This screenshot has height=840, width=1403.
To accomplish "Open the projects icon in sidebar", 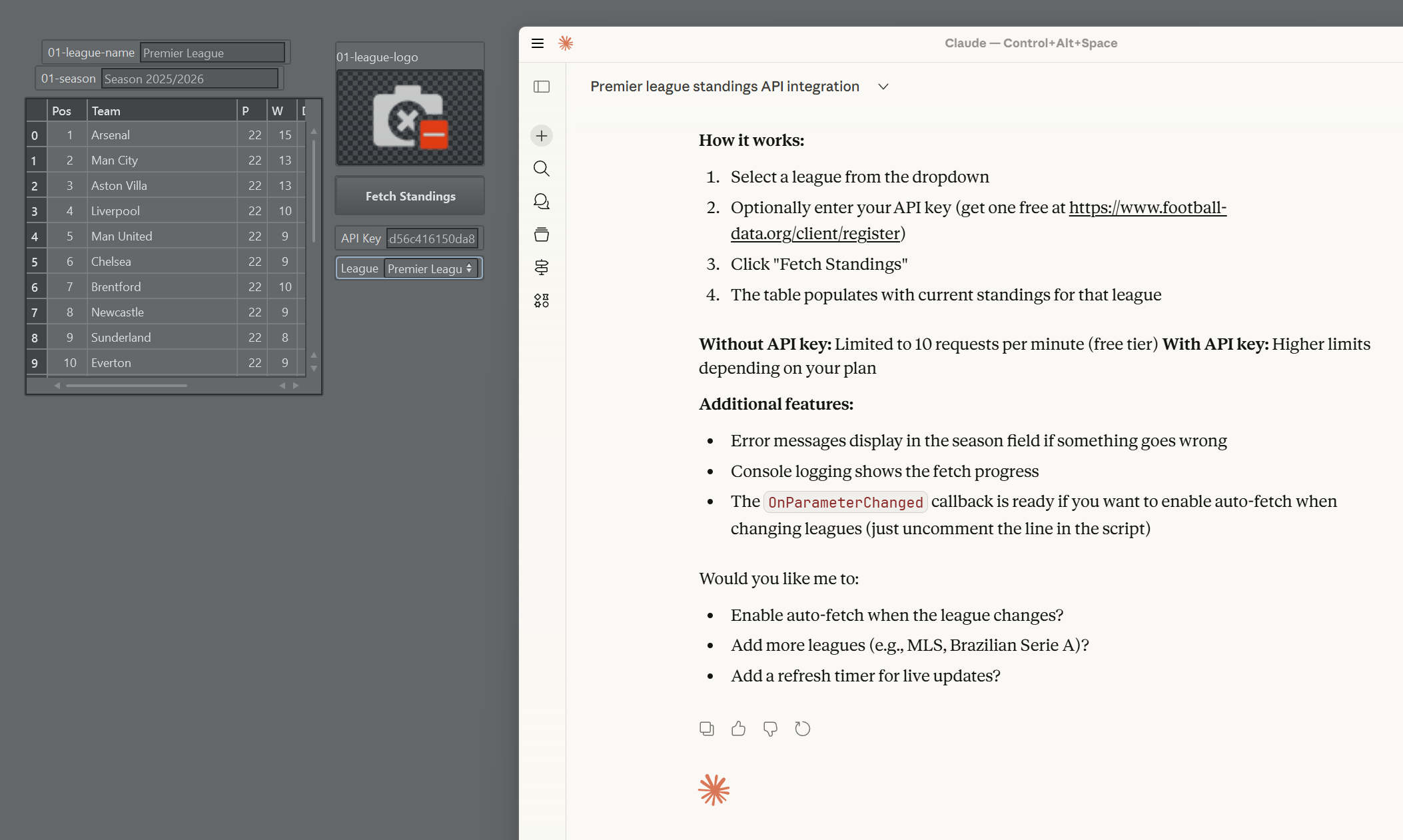I will pyautogui.click(x=542, y=234).
